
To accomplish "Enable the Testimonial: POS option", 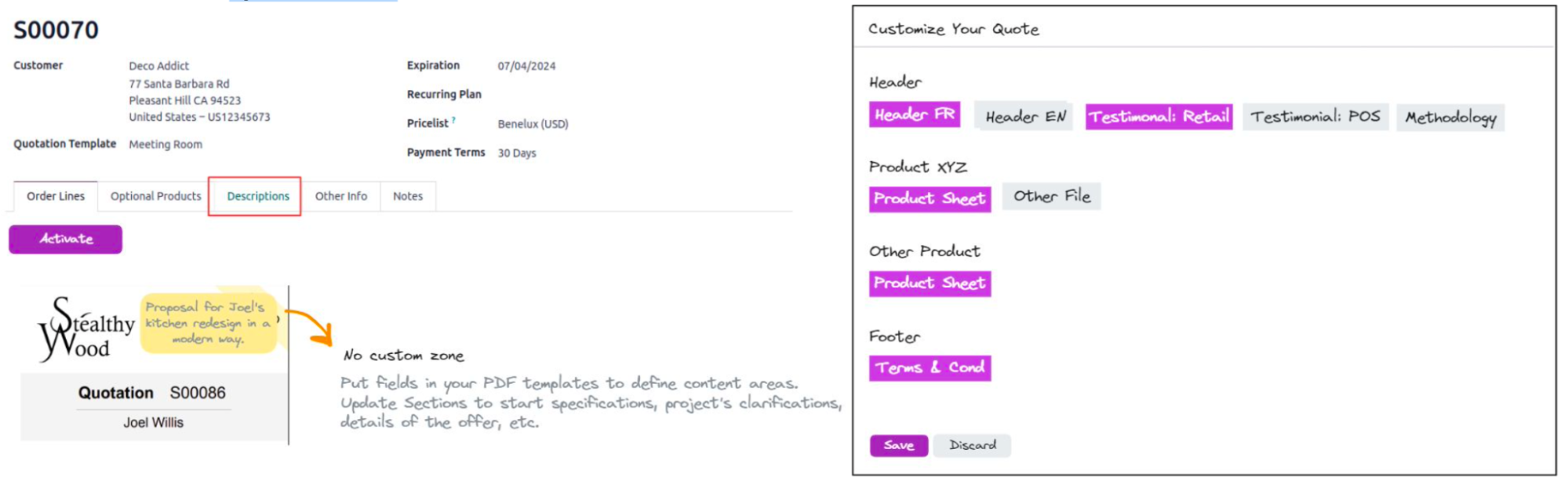I will [1315, 117].
